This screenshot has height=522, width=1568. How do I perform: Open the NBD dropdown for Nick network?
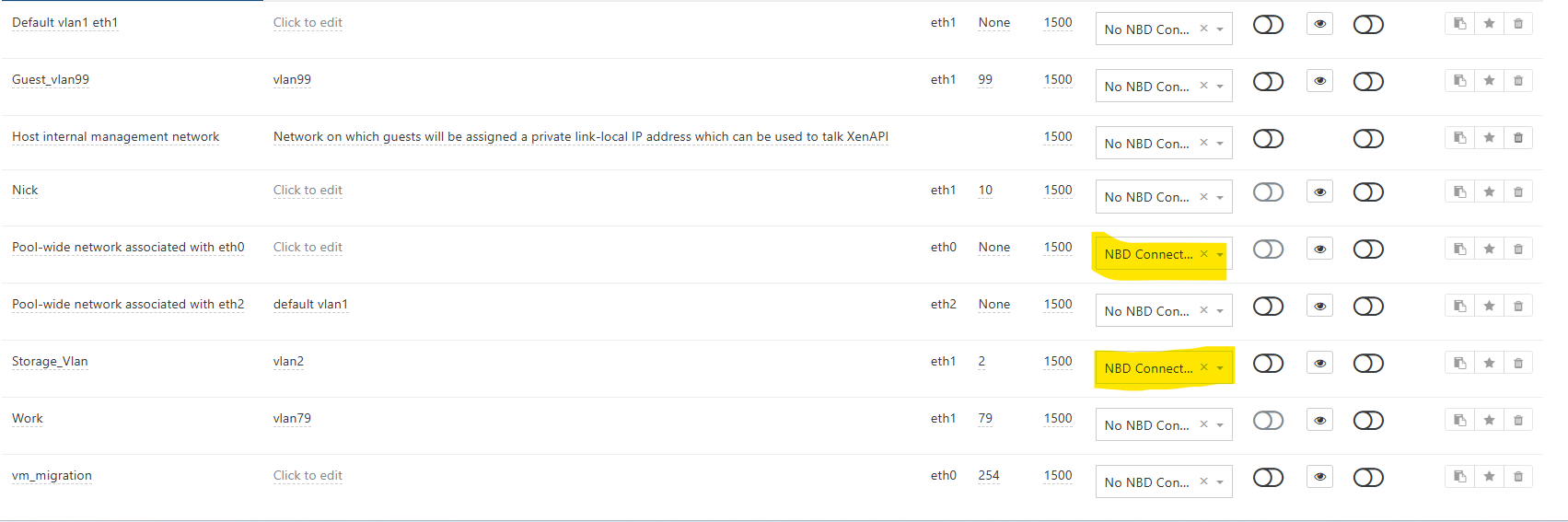point(1220,197)
